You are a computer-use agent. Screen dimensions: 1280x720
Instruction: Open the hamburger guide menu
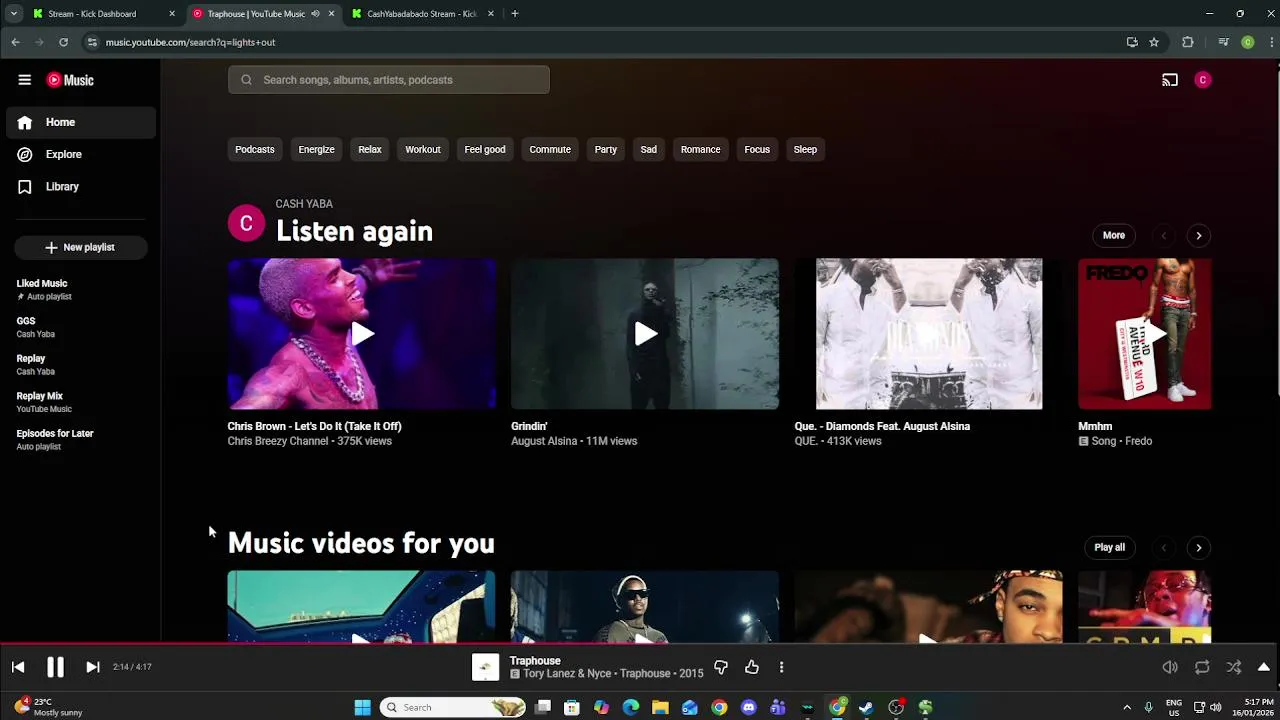click(24, 80)
